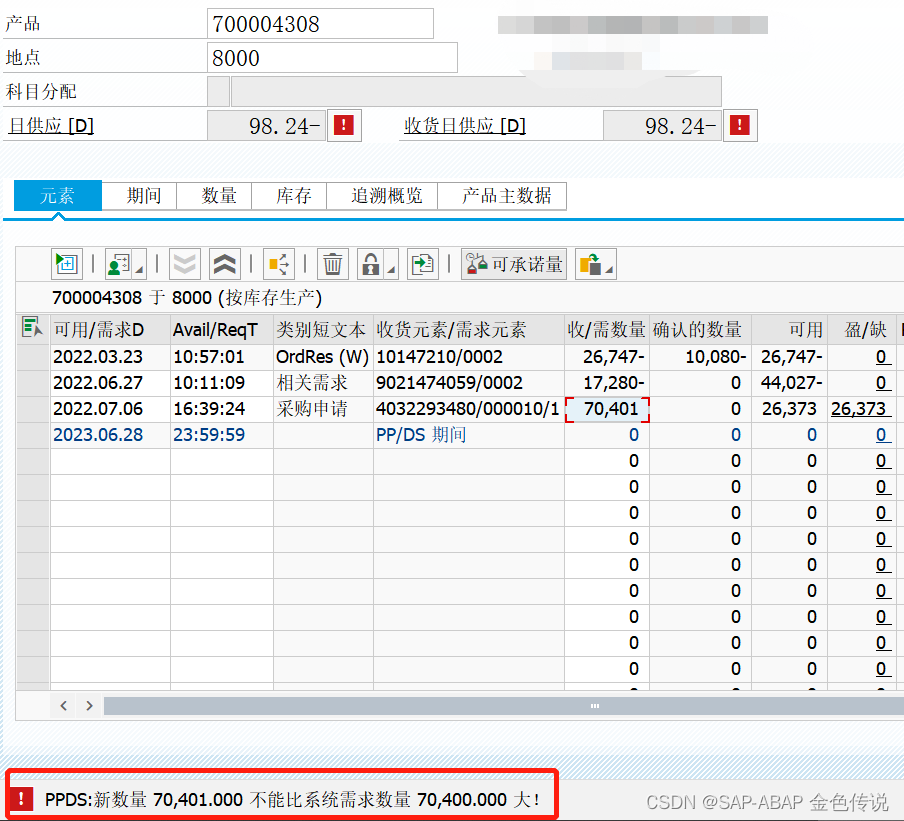This screenshot has width=904, height=821.
Task: Click the padlock lock icon
Action: pos(371,264)
